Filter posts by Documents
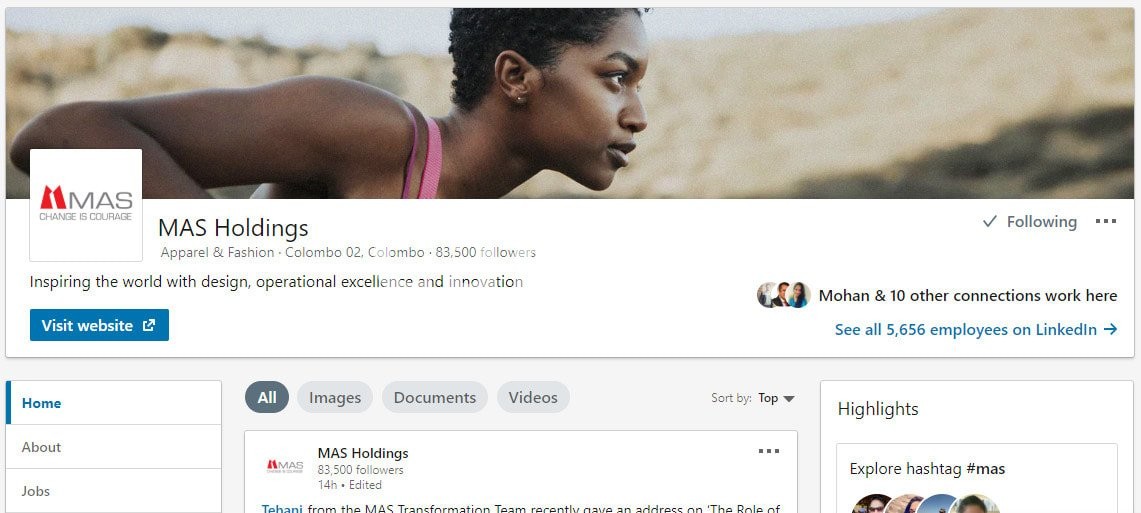 click(434, 397)
